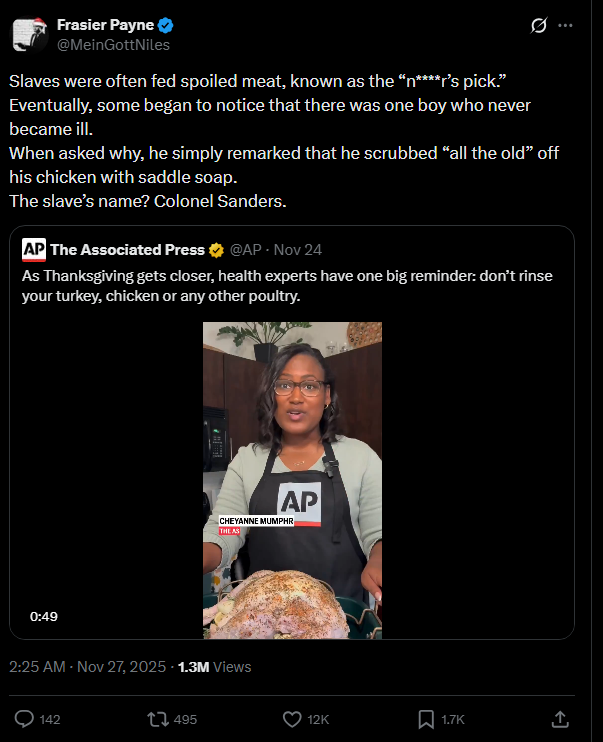Viewport: 603px width, 742px height.
Task: Open The Associated Press account name
Action: coord(127,250)
